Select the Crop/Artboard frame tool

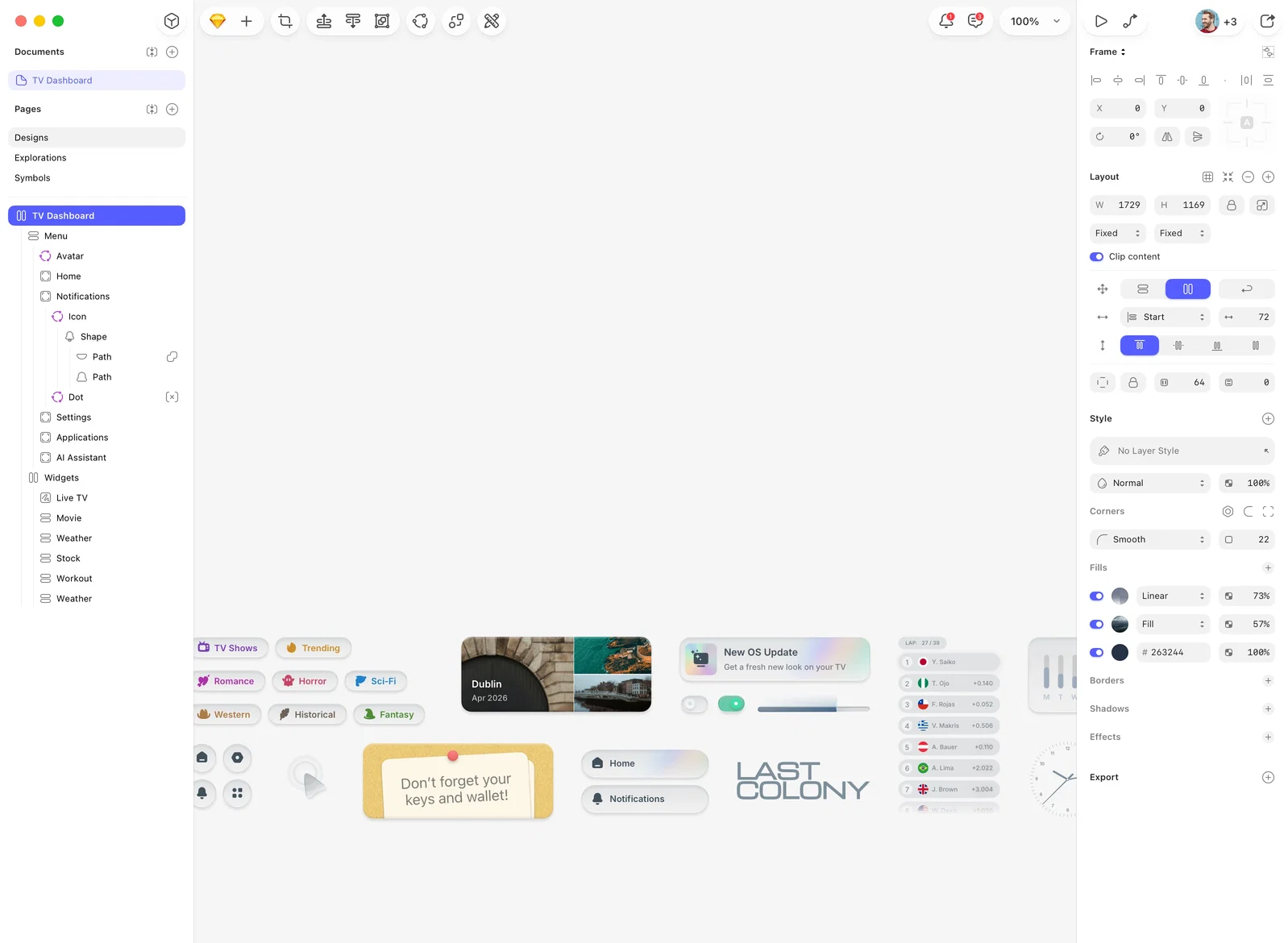pos(285,21)
